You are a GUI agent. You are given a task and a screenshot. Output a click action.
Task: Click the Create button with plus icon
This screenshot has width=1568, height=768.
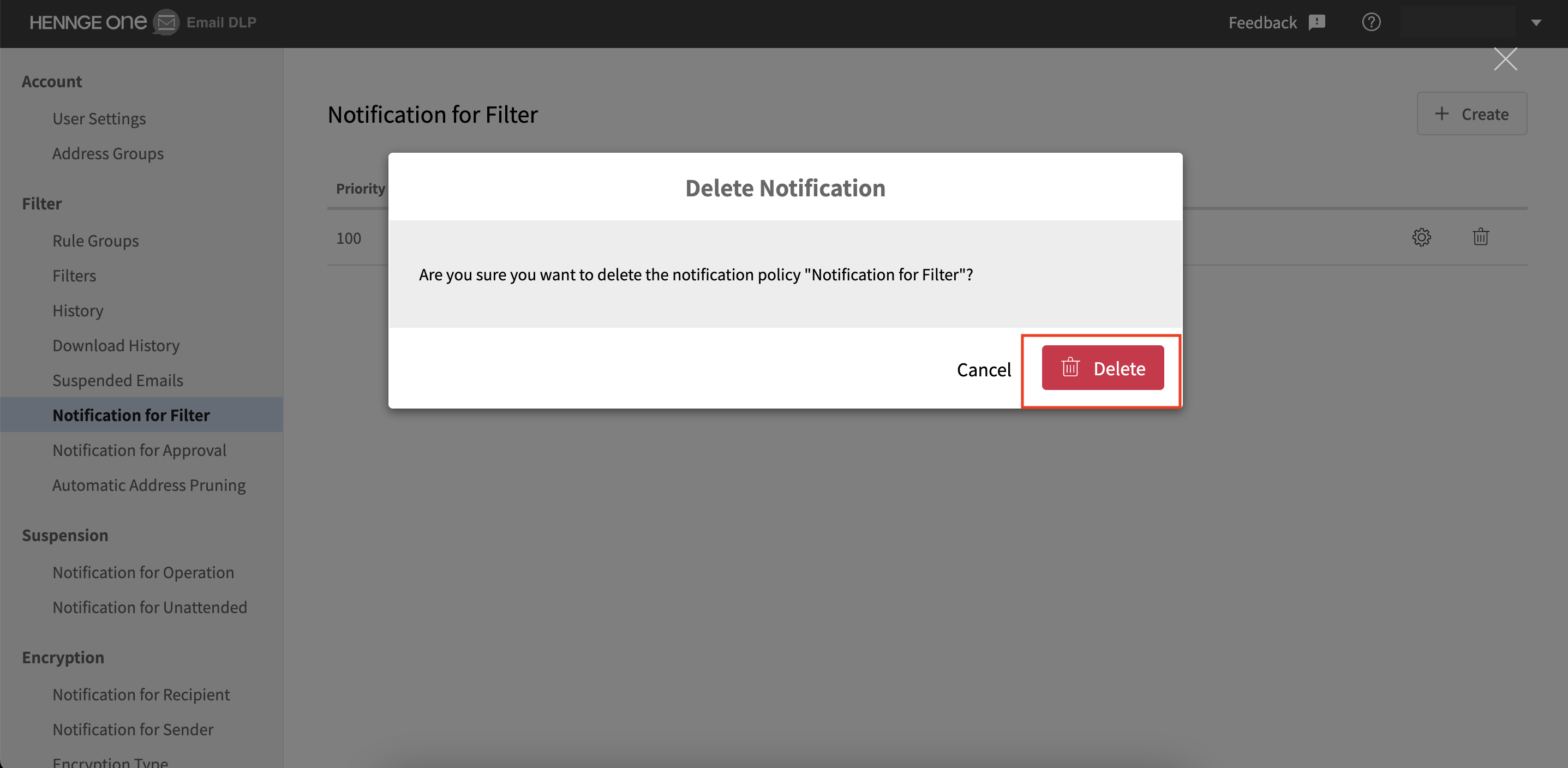(x=1471, y=114)
